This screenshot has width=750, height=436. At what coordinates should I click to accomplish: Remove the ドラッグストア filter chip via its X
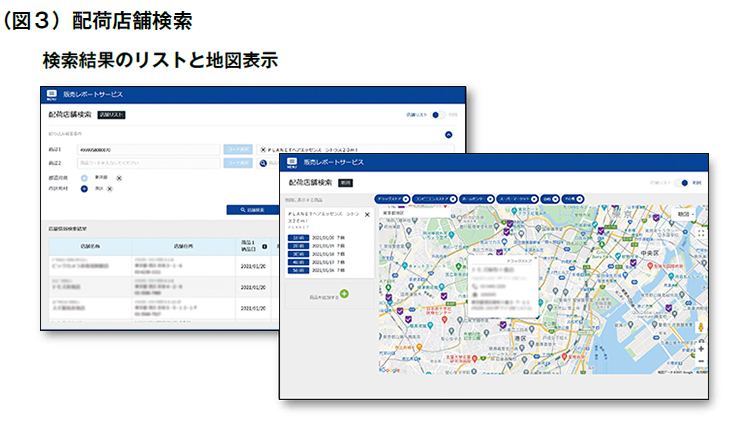pyautogui.click(x=406, y=199)
